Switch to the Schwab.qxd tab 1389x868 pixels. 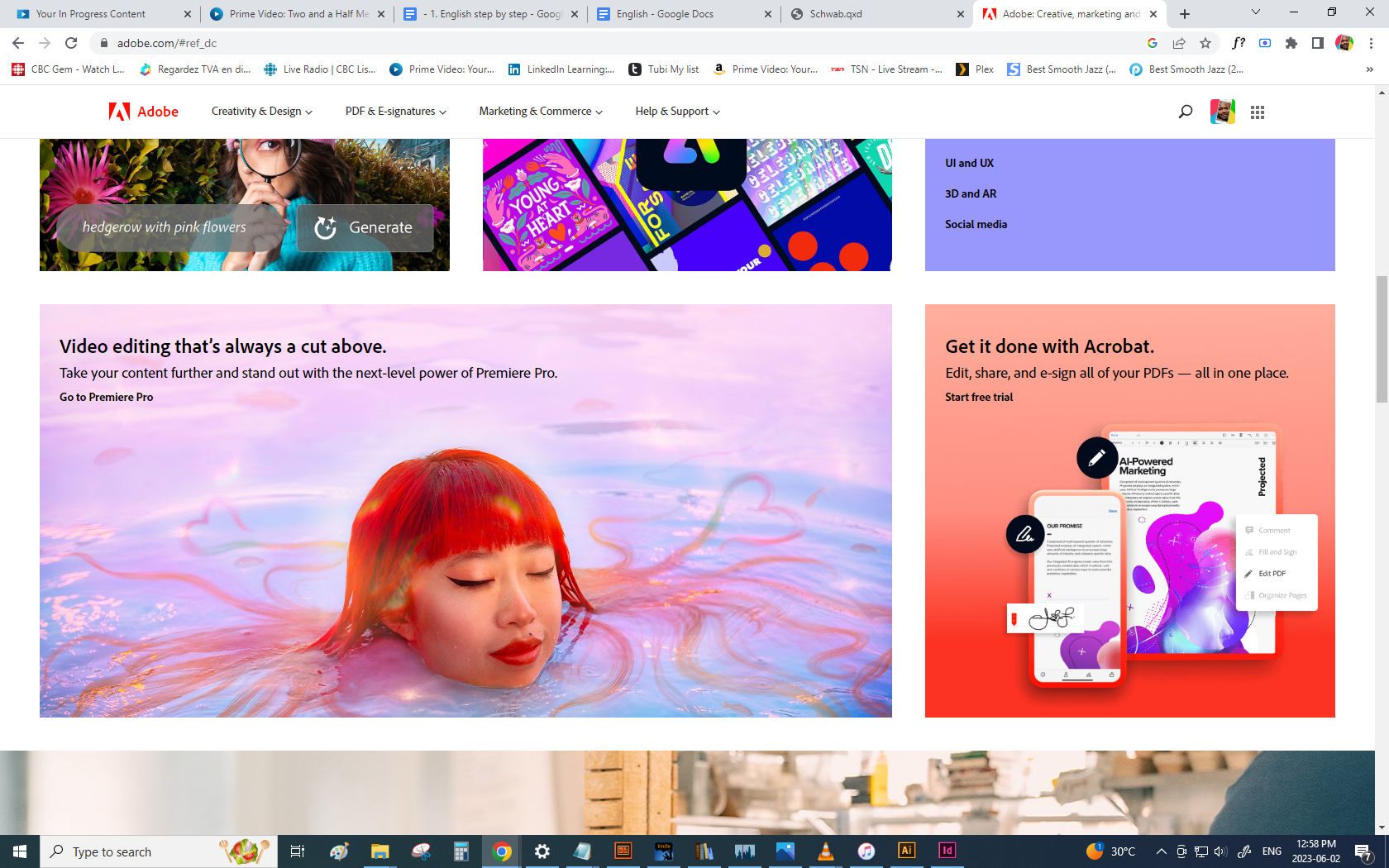click(875, 14)
